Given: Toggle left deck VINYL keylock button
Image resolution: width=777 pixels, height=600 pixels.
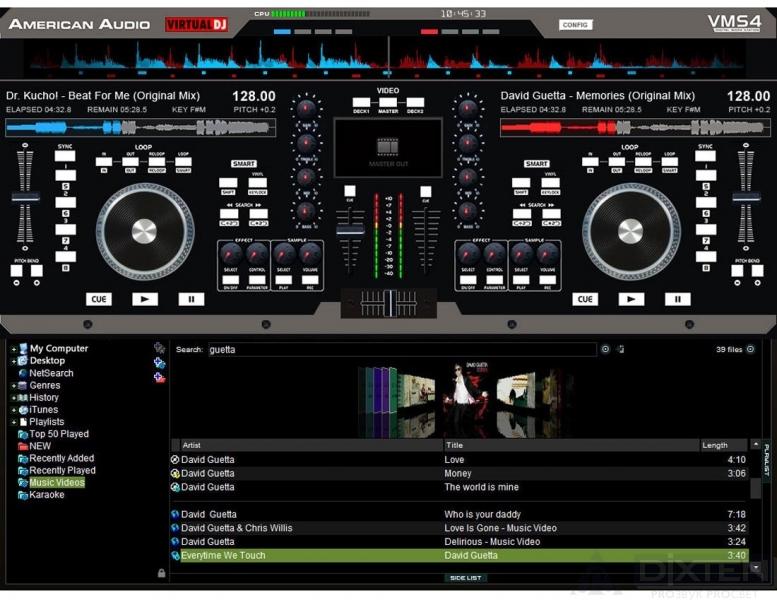Looking at the screenshot, I should pyautogui.click(x=258, y=183).
